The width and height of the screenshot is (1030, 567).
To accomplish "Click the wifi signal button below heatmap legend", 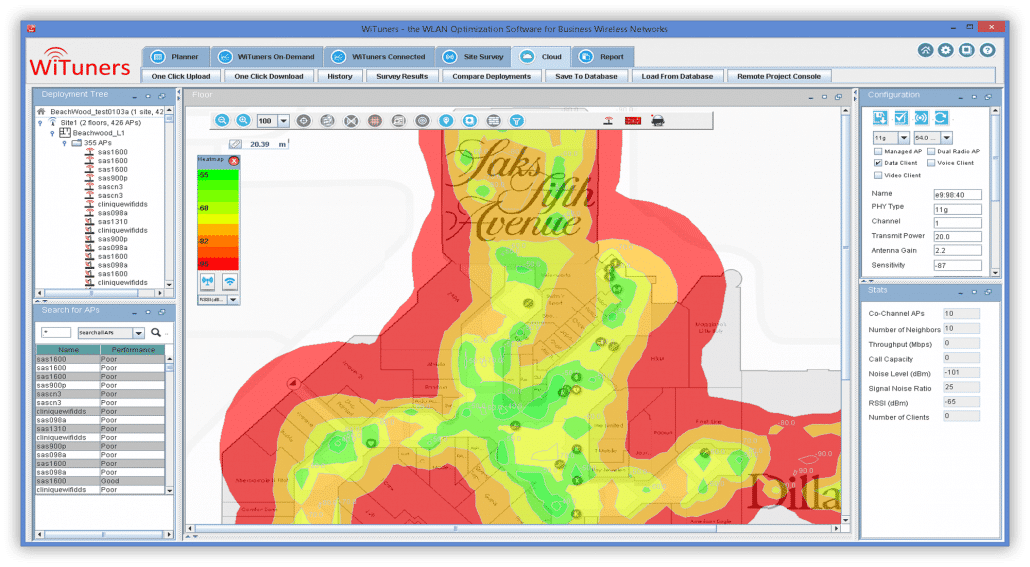I will coord(229,282).
